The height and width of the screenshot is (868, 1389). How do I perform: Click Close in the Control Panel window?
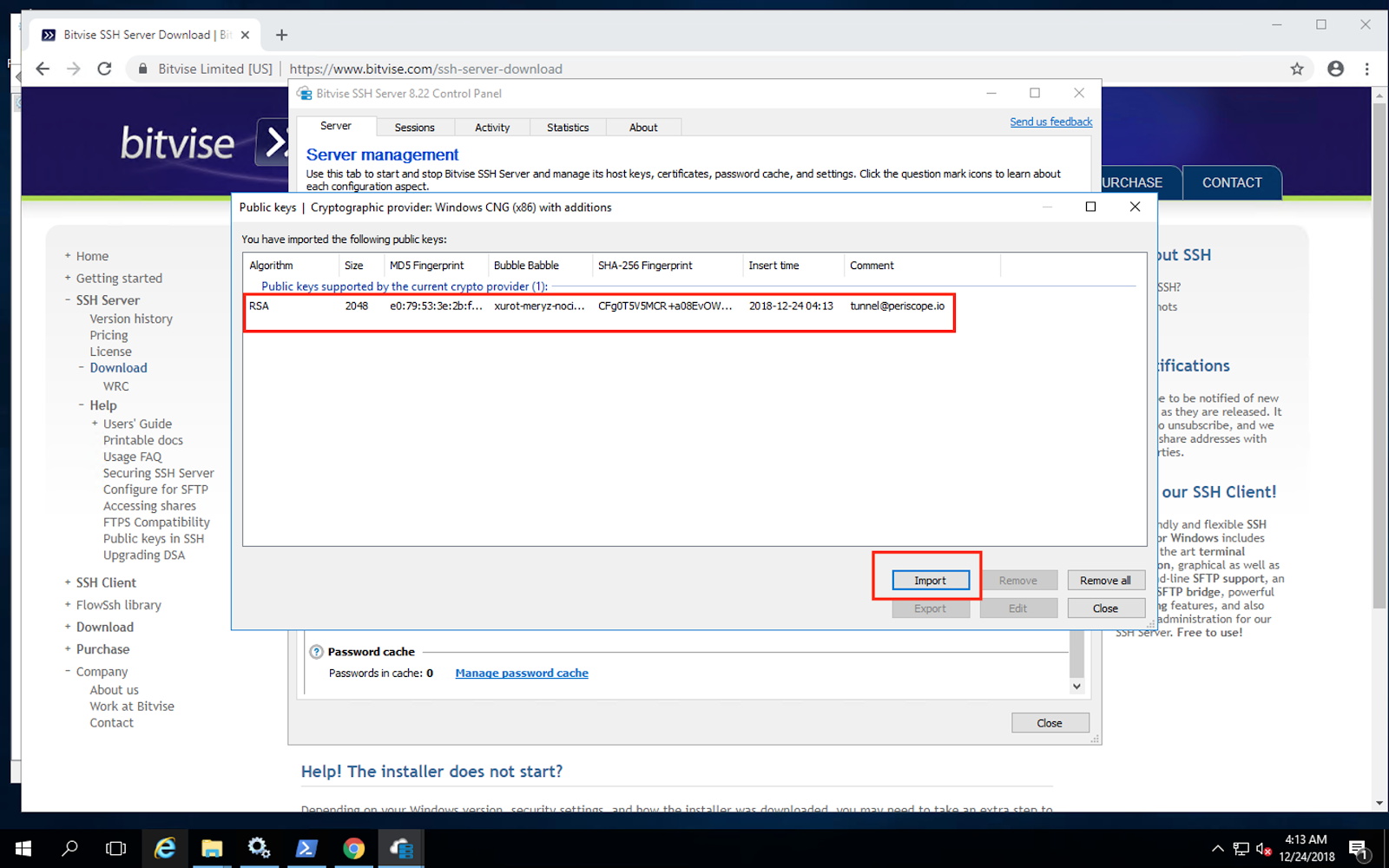click(1050, 723)
